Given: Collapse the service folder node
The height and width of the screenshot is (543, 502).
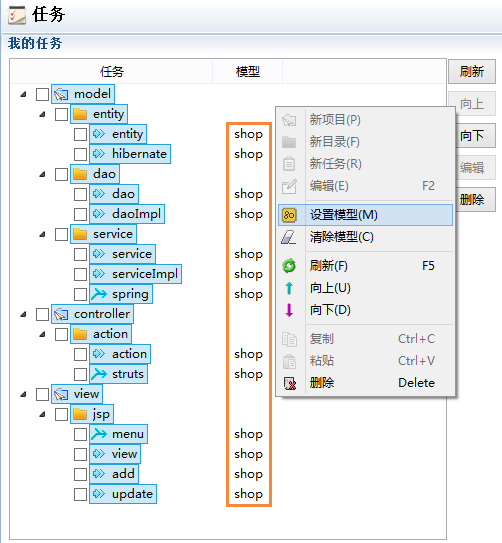Looking at the screenshot, I should tap(42, 234).
